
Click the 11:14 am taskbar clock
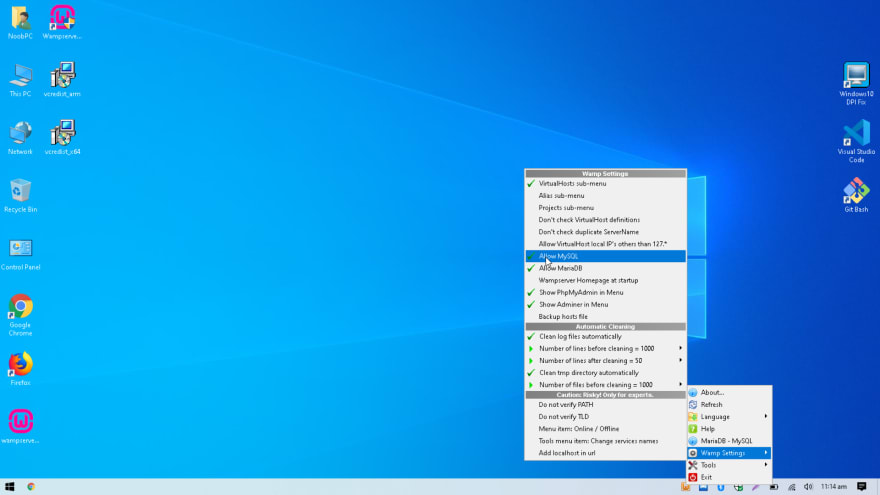[833, 487]
